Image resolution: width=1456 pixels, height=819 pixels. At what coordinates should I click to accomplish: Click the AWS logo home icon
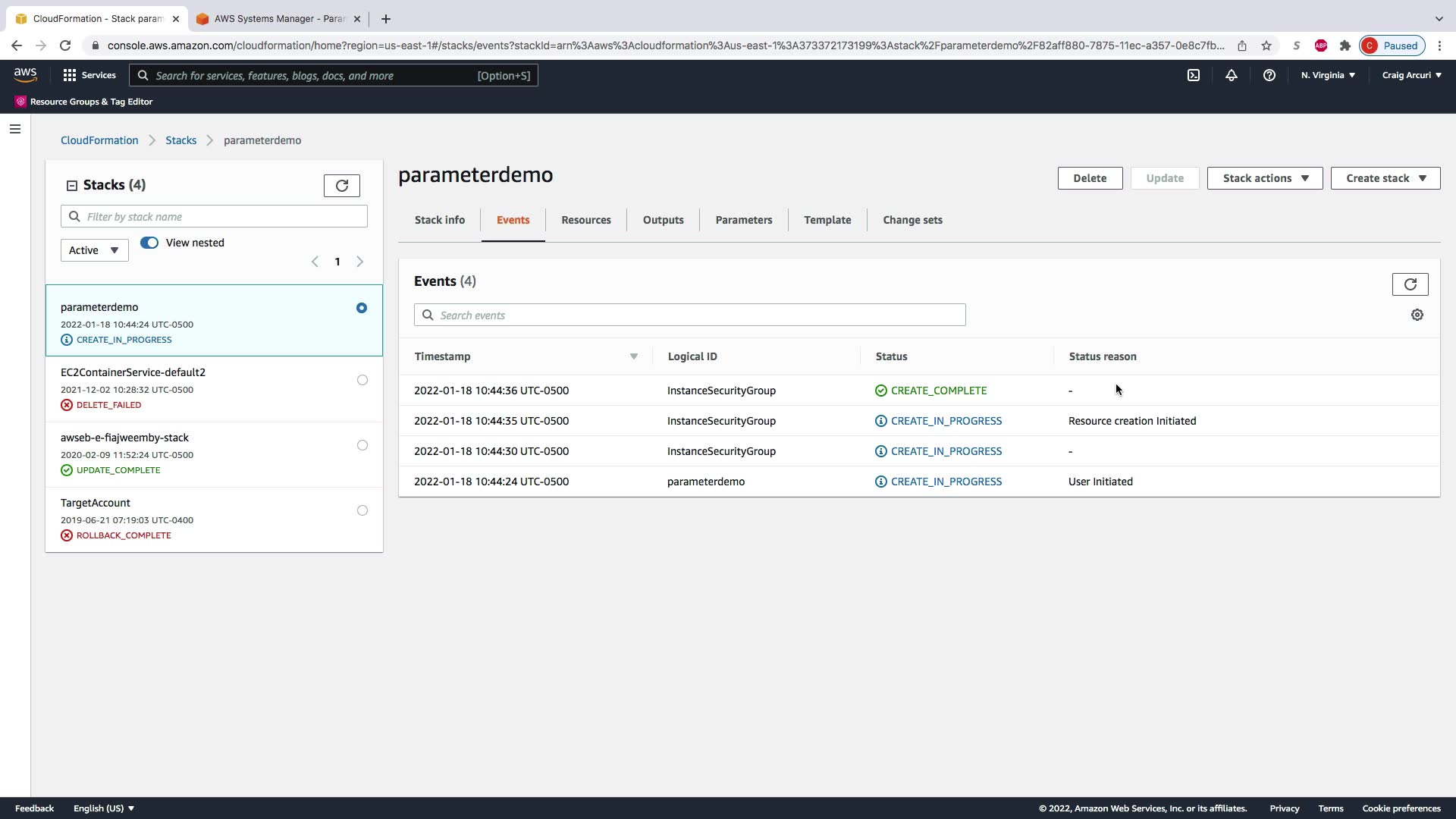(x=25, y=74)
